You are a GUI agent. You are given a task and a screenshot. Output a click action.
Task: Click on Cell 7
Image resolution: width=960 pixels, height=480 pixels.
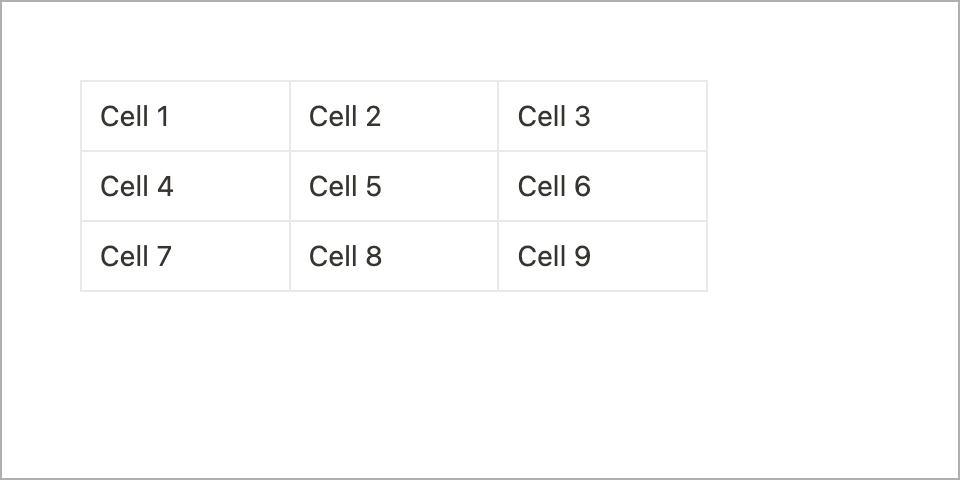click(x=185, y=256)
